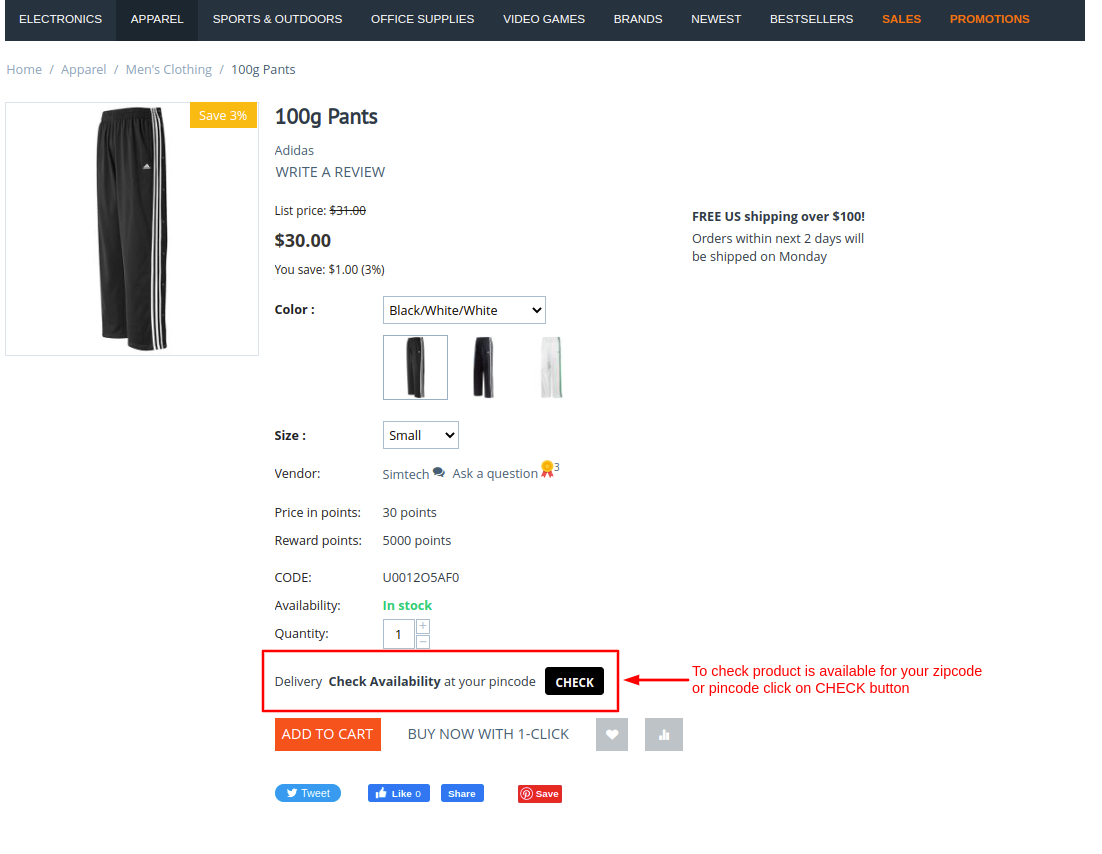Click the 100g Pants breadcrumb text
Screen dimensions: 1102x854
pos(263,70)
